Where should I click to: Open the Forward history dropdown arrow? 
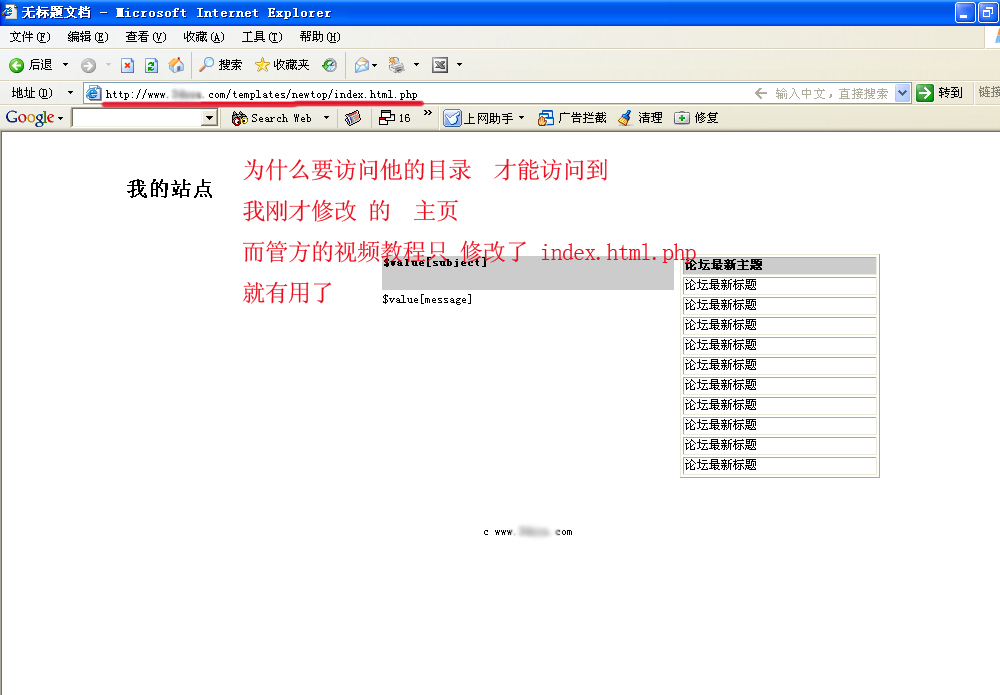pos(108,65)
